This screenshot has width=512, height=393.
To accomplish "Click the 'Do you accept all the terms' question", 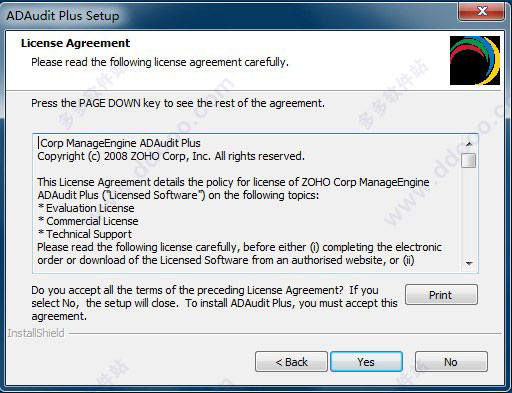I will 214,303.
